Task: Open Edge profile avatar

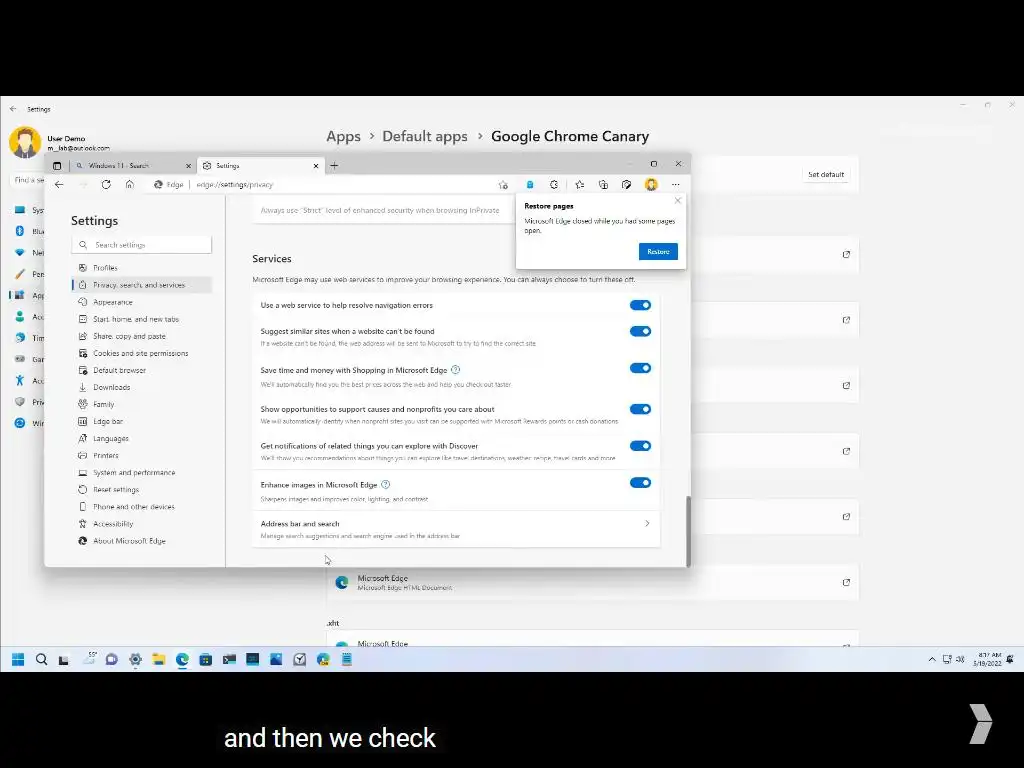Action: pyautogui.click(x=651, y=185)
